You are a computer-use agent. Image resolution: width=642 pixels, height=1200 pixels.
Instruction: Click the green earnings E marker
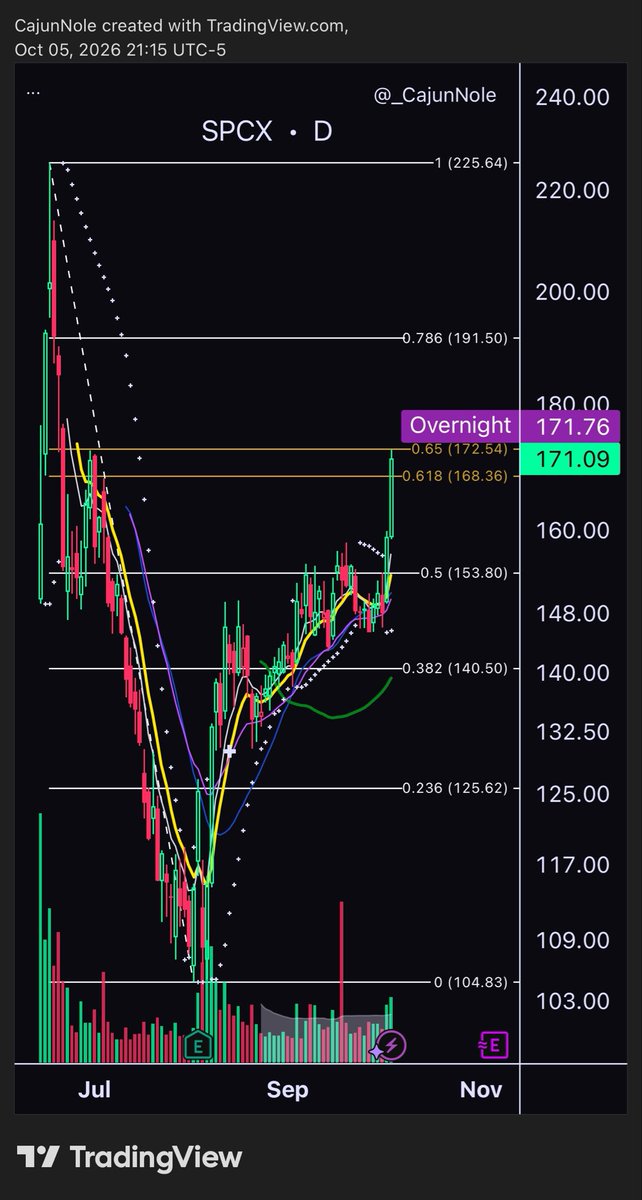[200, 1046]
